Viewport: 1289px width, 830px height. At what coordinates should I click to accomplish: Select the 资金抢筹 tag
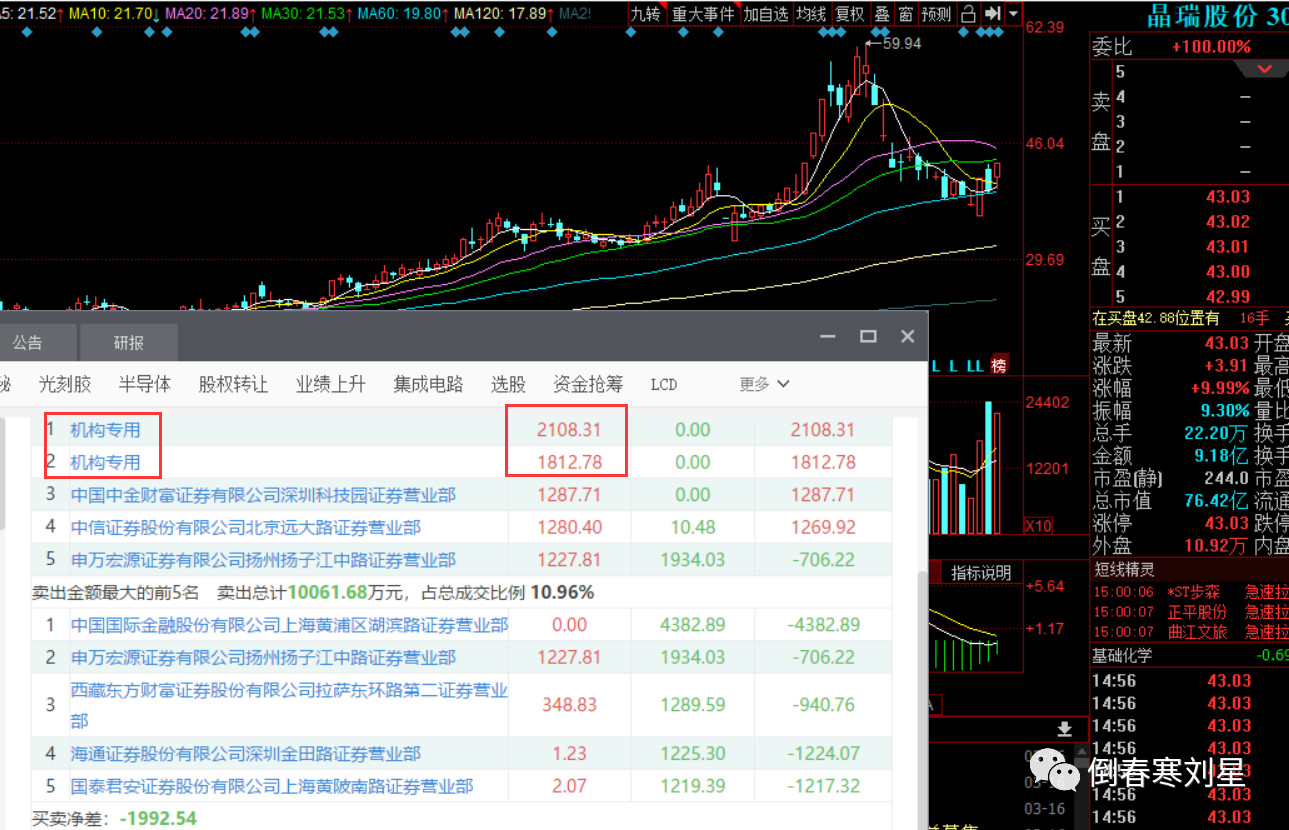click(x=588, y=384)
